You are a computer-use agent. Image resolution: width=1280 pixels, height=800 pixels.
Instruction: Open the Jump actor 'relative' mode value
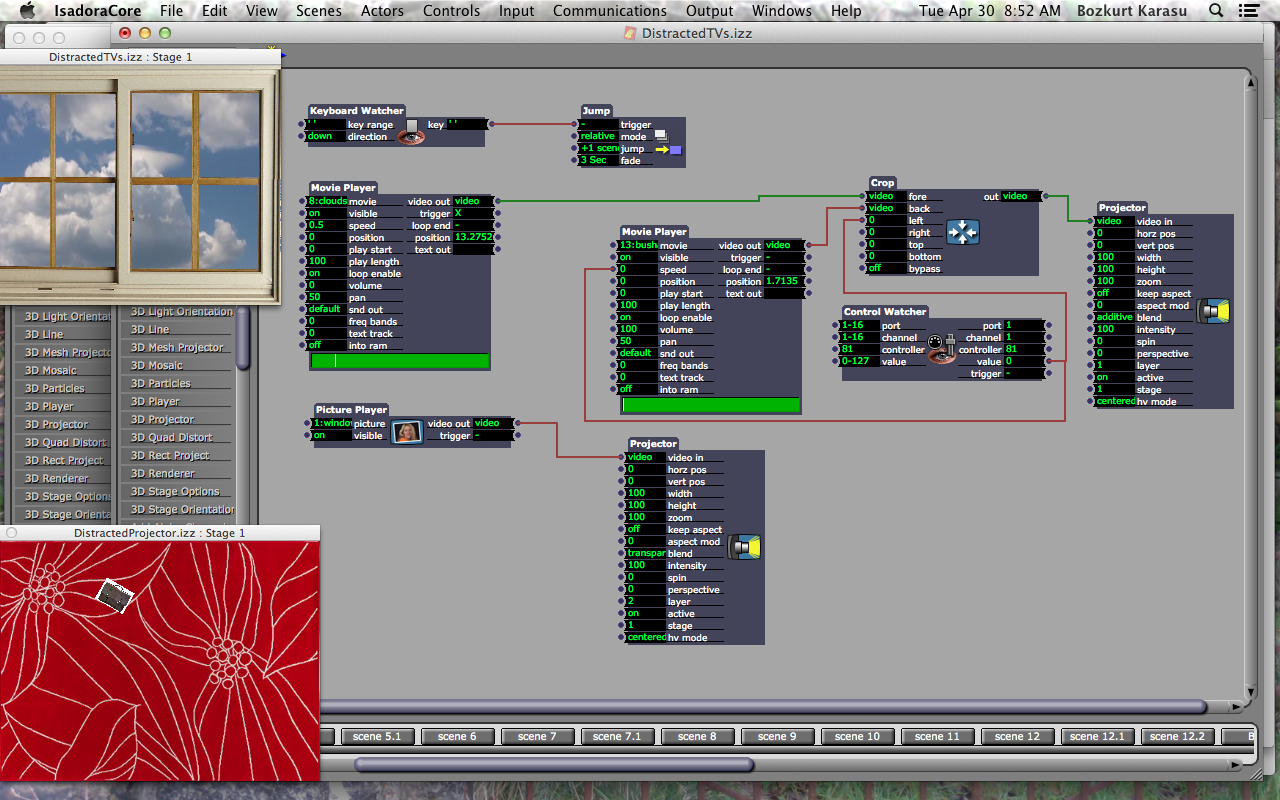[x=598, y=136]
